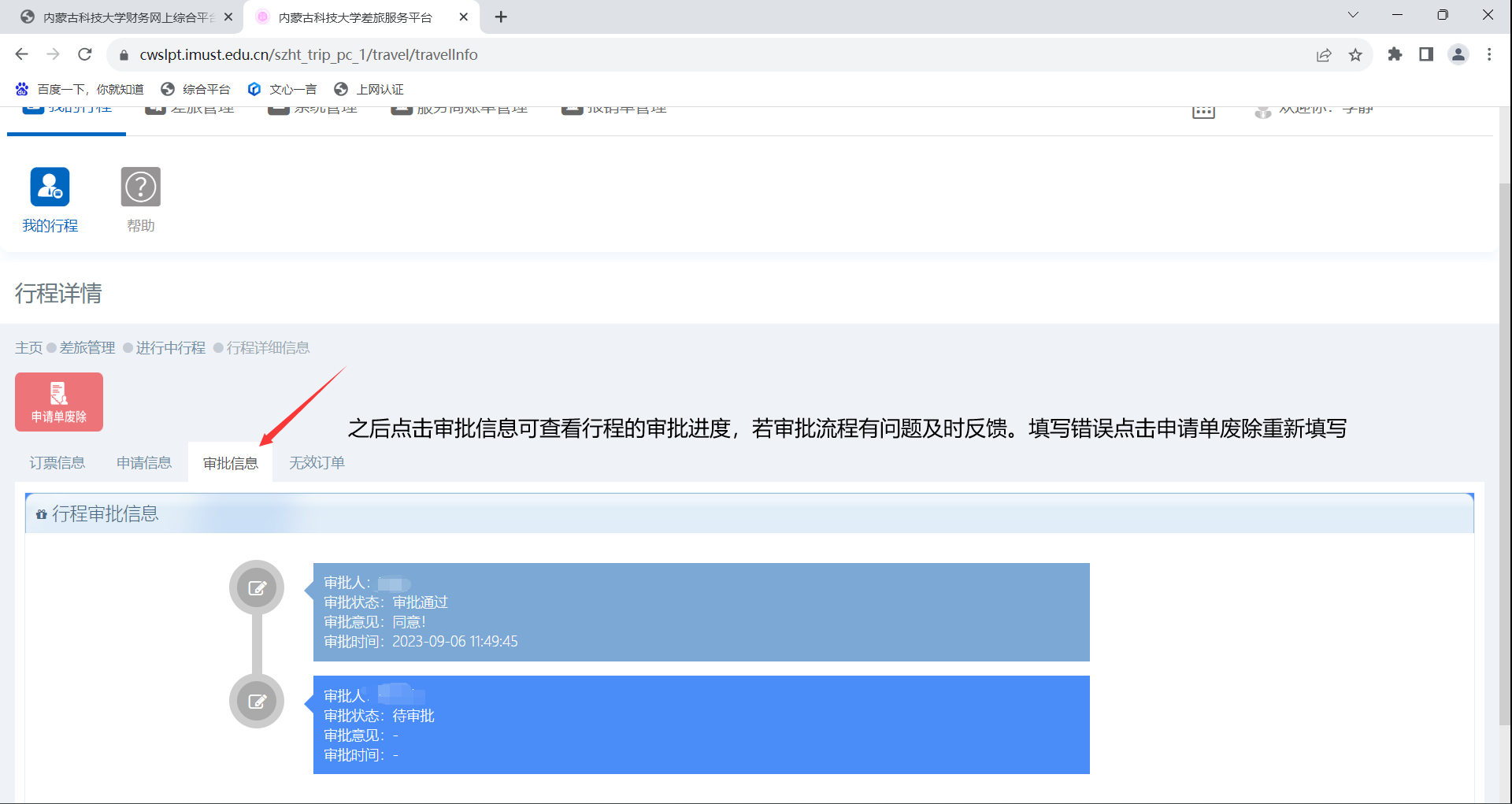Image resolution: width=1512 pixels, height=804 pixels.
Task: Select the 申请信息 tab
Action: coord(144,463)
